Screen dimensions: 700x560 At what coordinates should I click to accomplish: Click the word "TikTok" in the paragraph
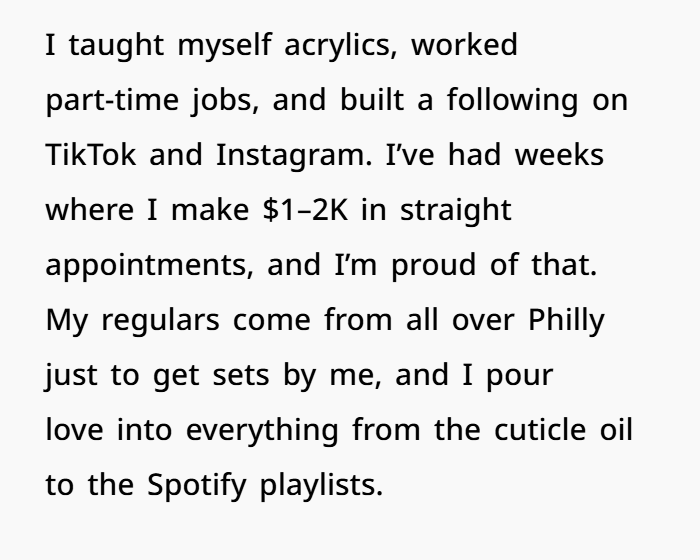click(91, 155)
